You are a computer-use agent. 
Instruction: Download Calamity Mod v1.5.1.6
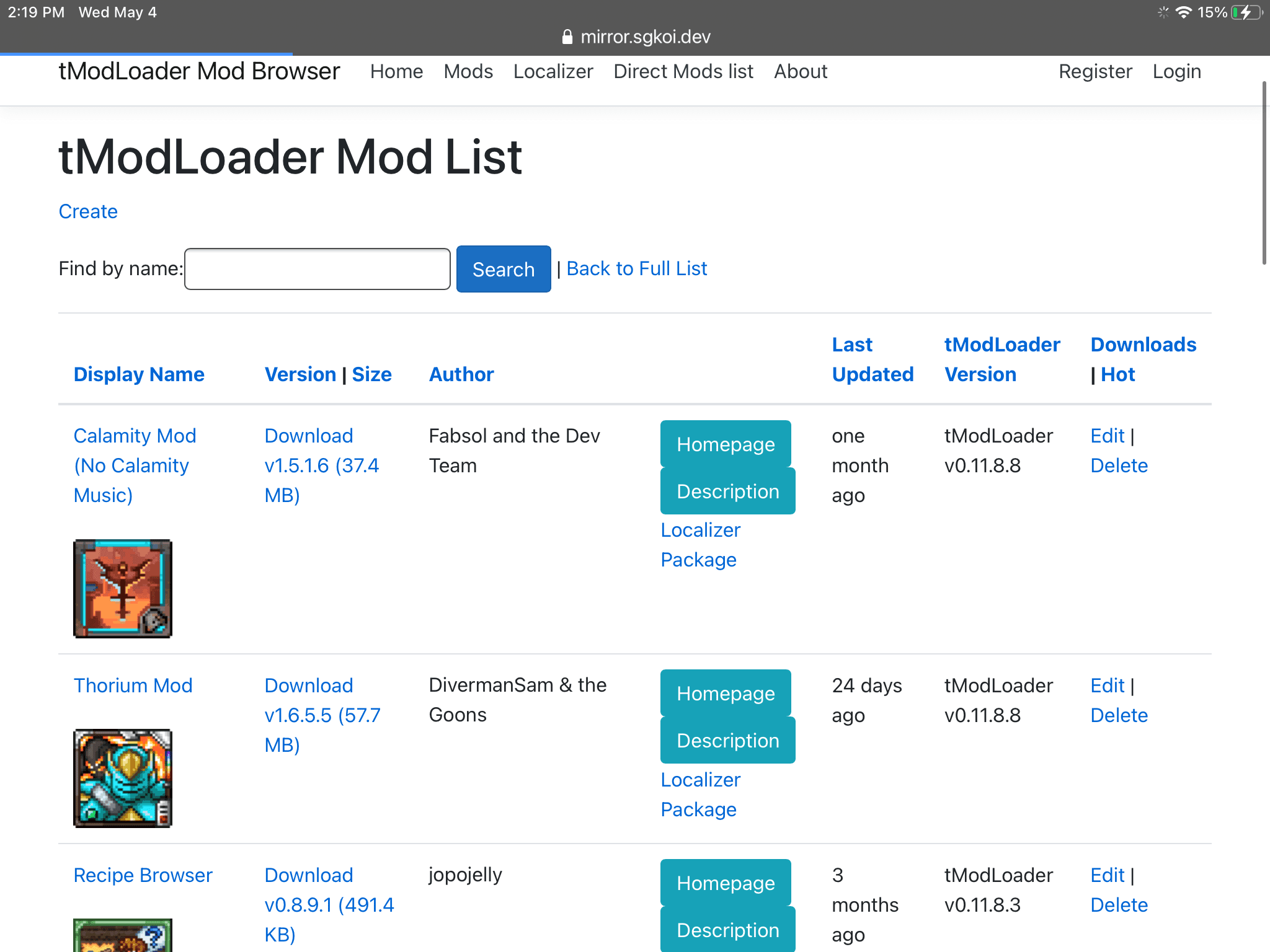coord(322,465)
